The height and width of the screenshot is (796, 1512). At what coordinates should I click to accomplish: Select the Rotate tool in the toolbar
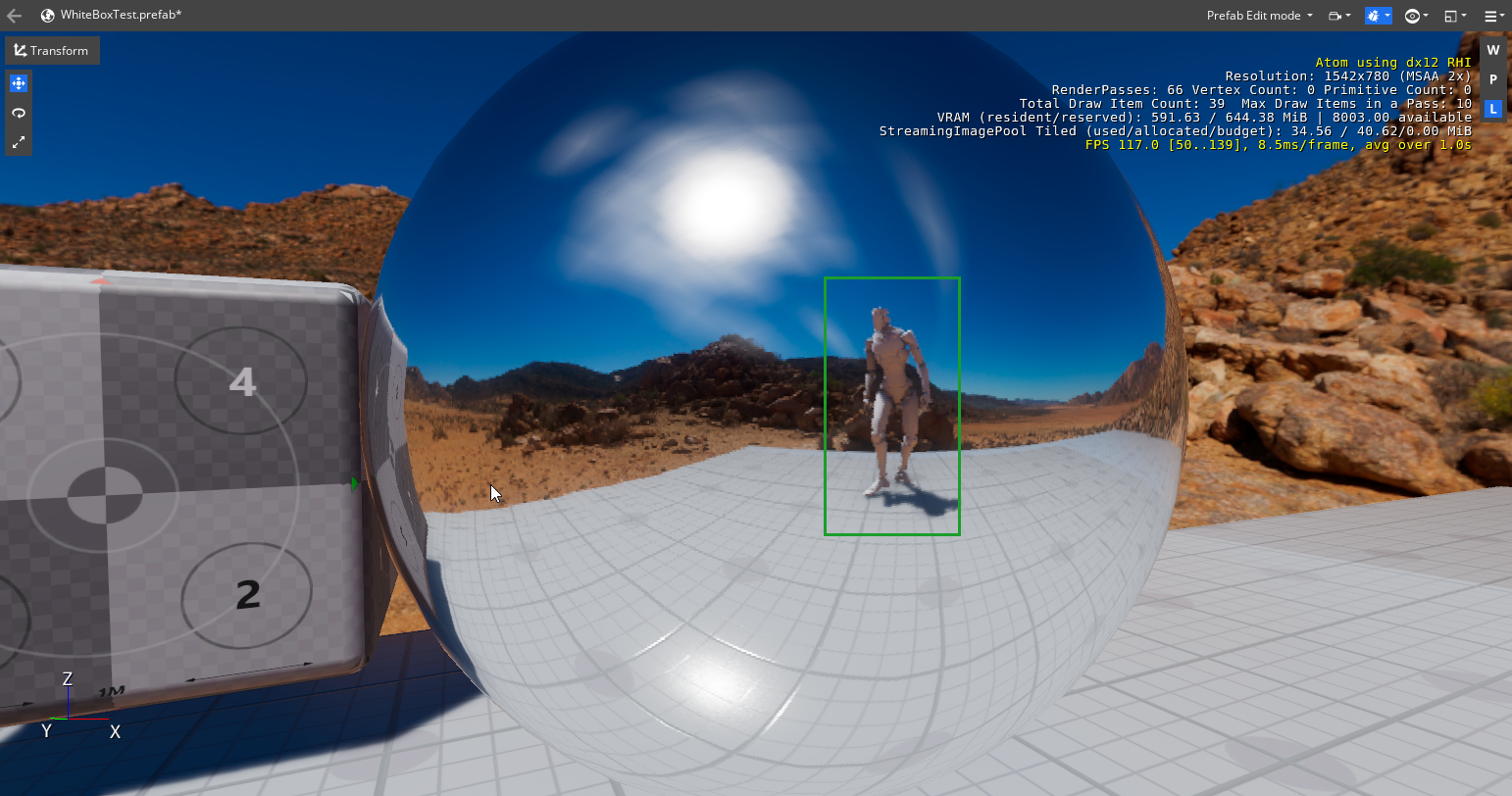point(19,113)
